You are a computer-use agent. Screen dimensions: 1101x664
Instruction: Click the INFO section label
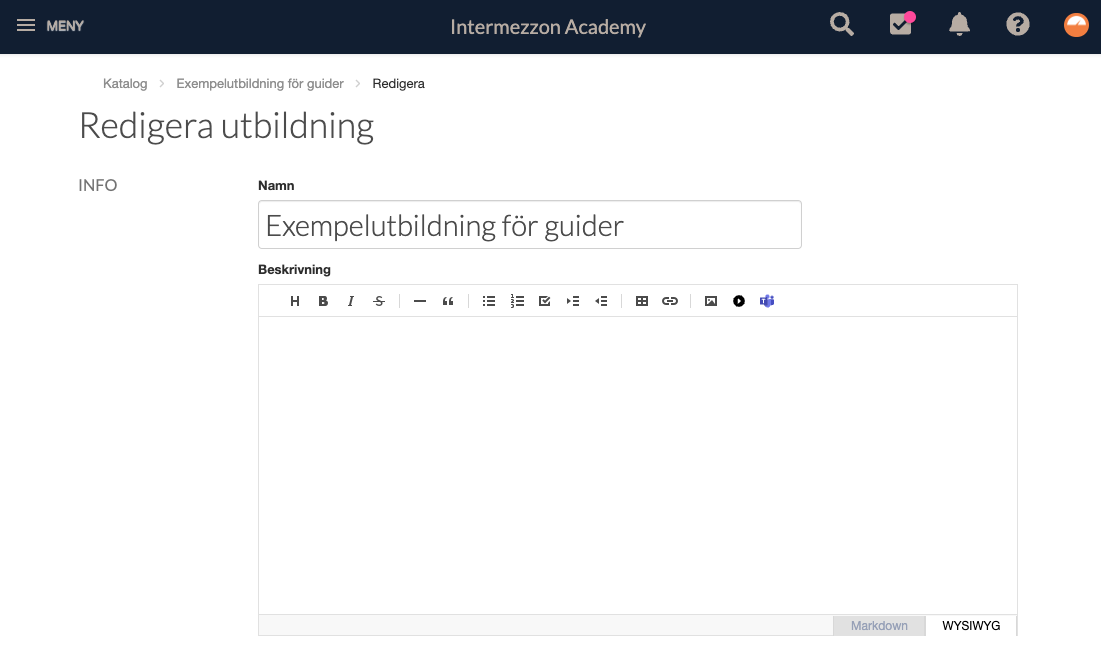click(98, 185)
